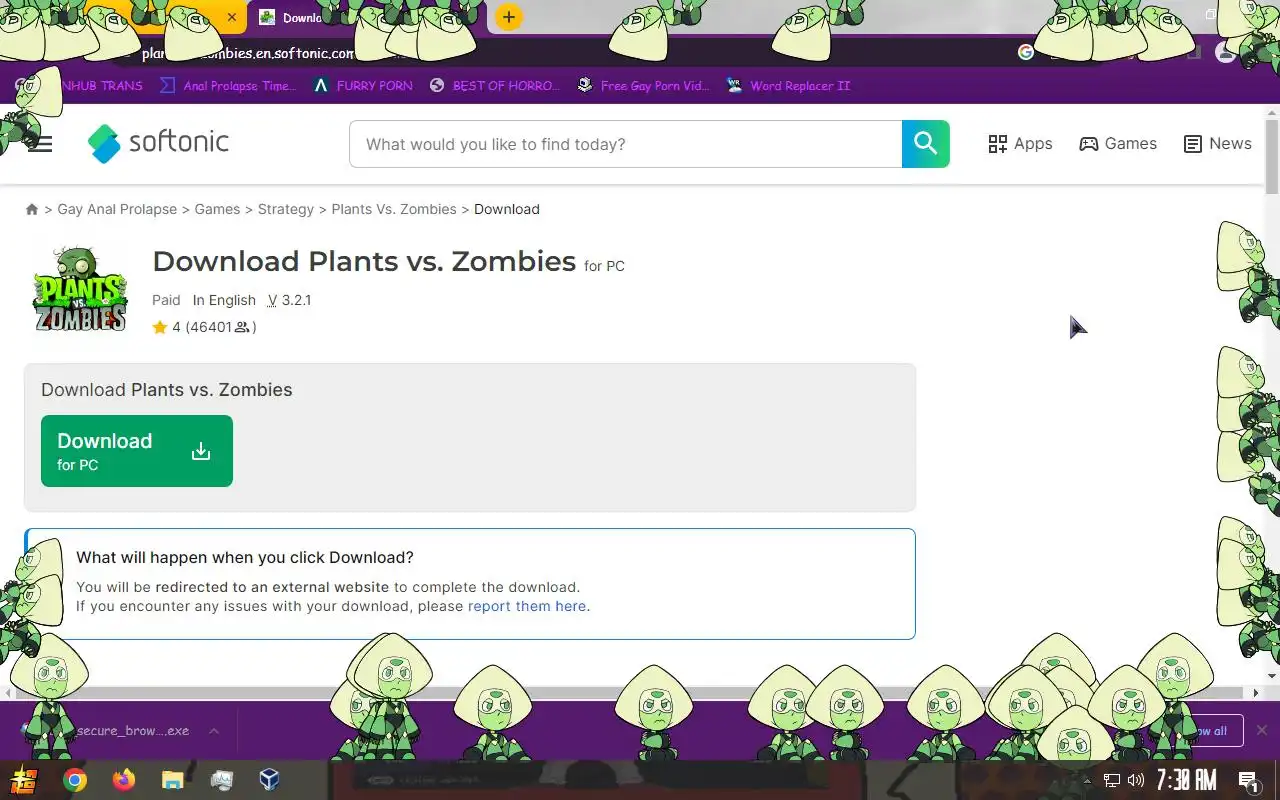Expand the download item options chevron
Screen dimensions: 1280x800
(214, 731)
